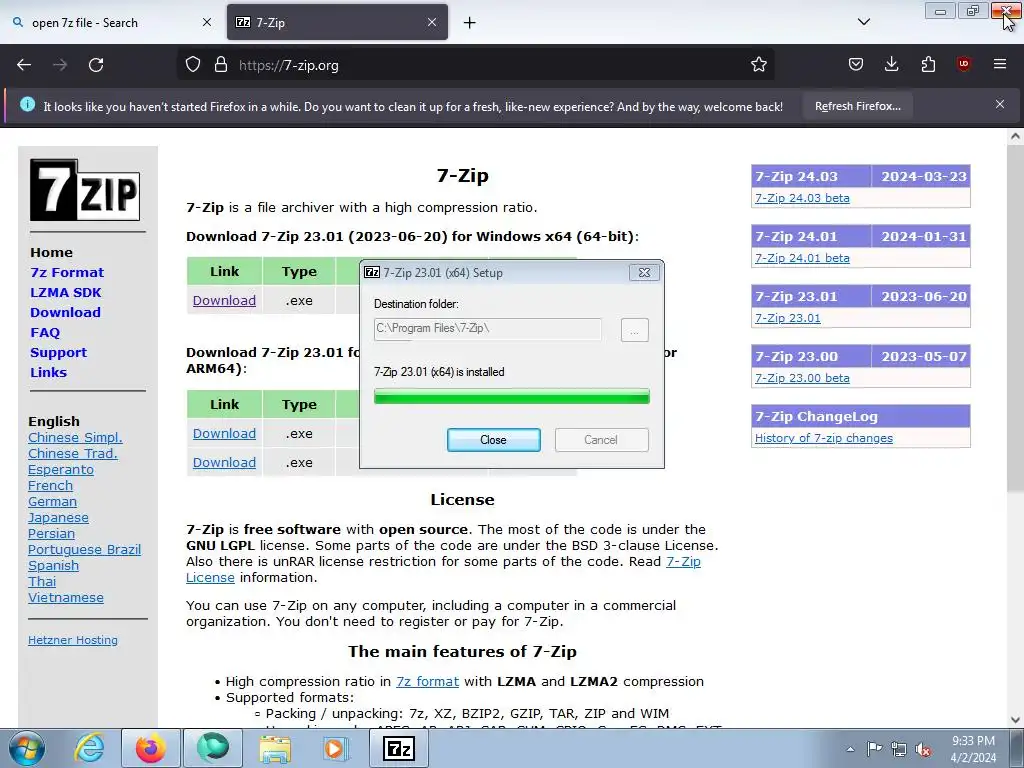Open the Downloads panel arrow
The width and height of the screenshot is (1024, 768).
[x=891, y=64]
